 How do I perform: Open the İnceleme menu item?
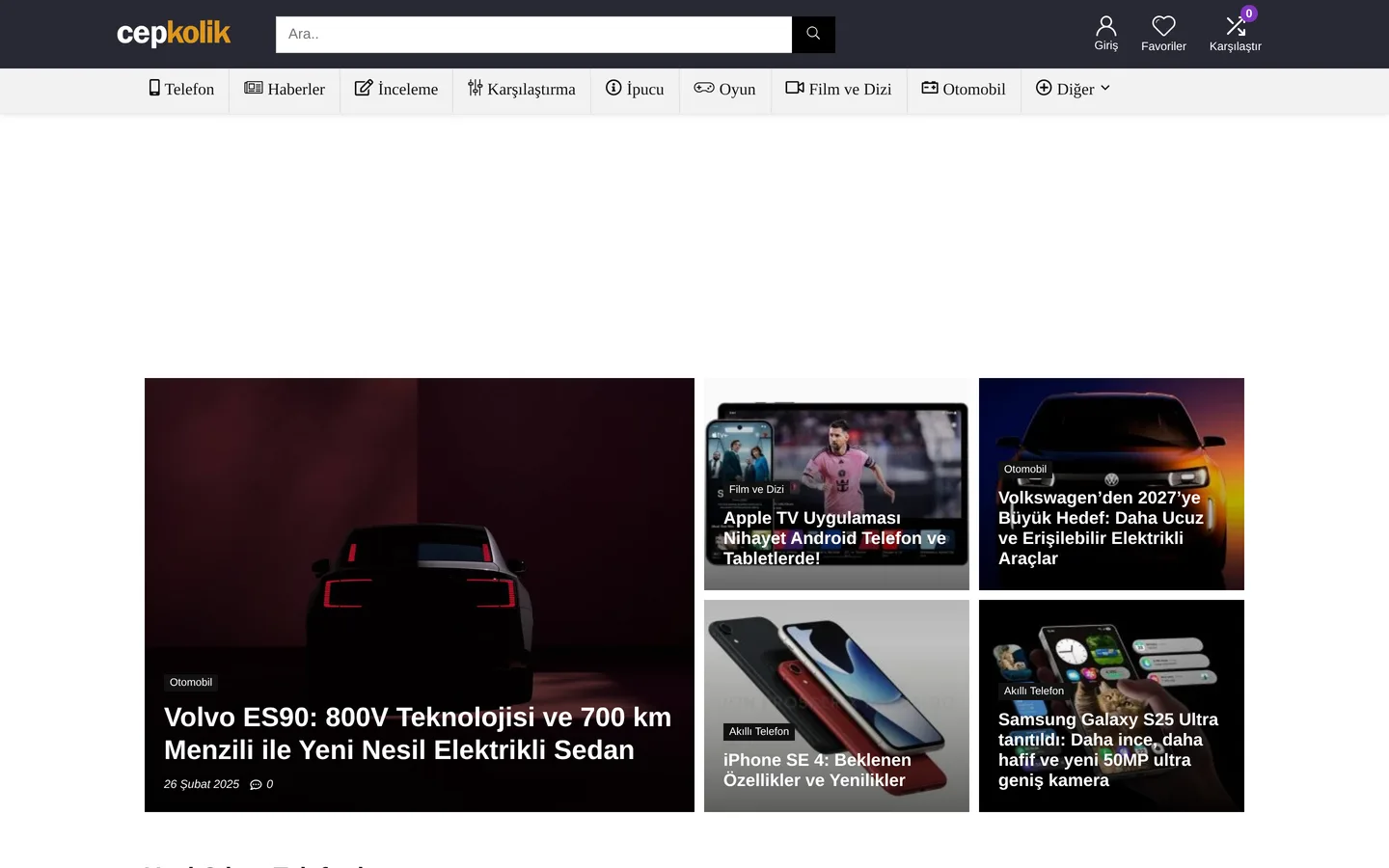click(x=396, y=89)
